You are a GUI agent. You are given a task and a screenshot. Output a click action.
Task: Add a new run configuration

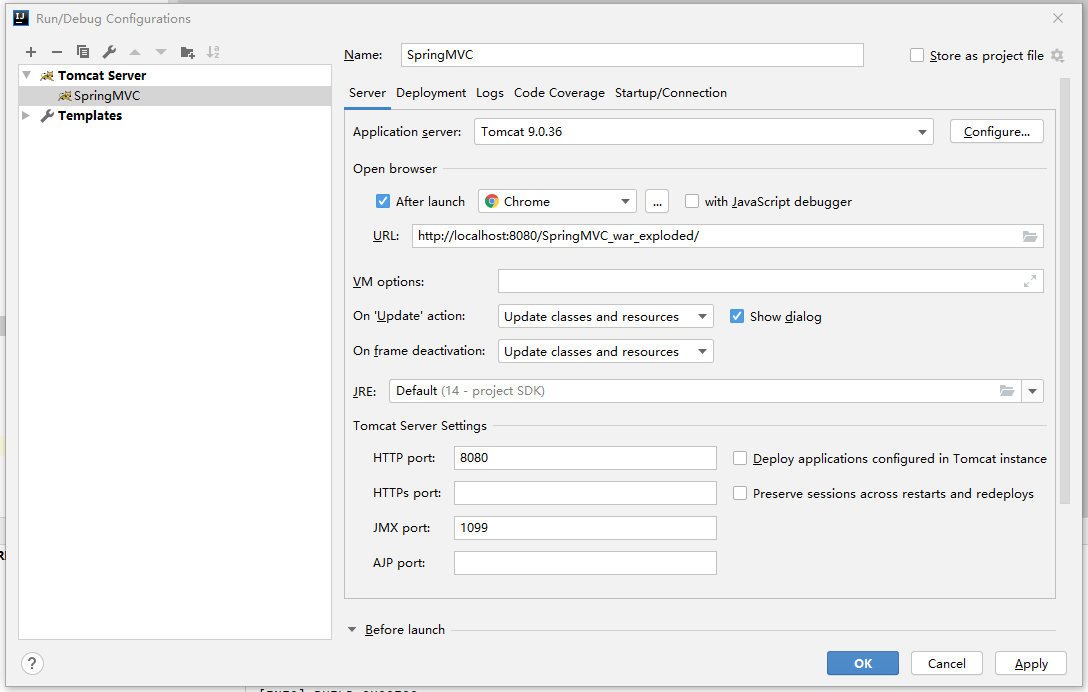pos(31,52)
